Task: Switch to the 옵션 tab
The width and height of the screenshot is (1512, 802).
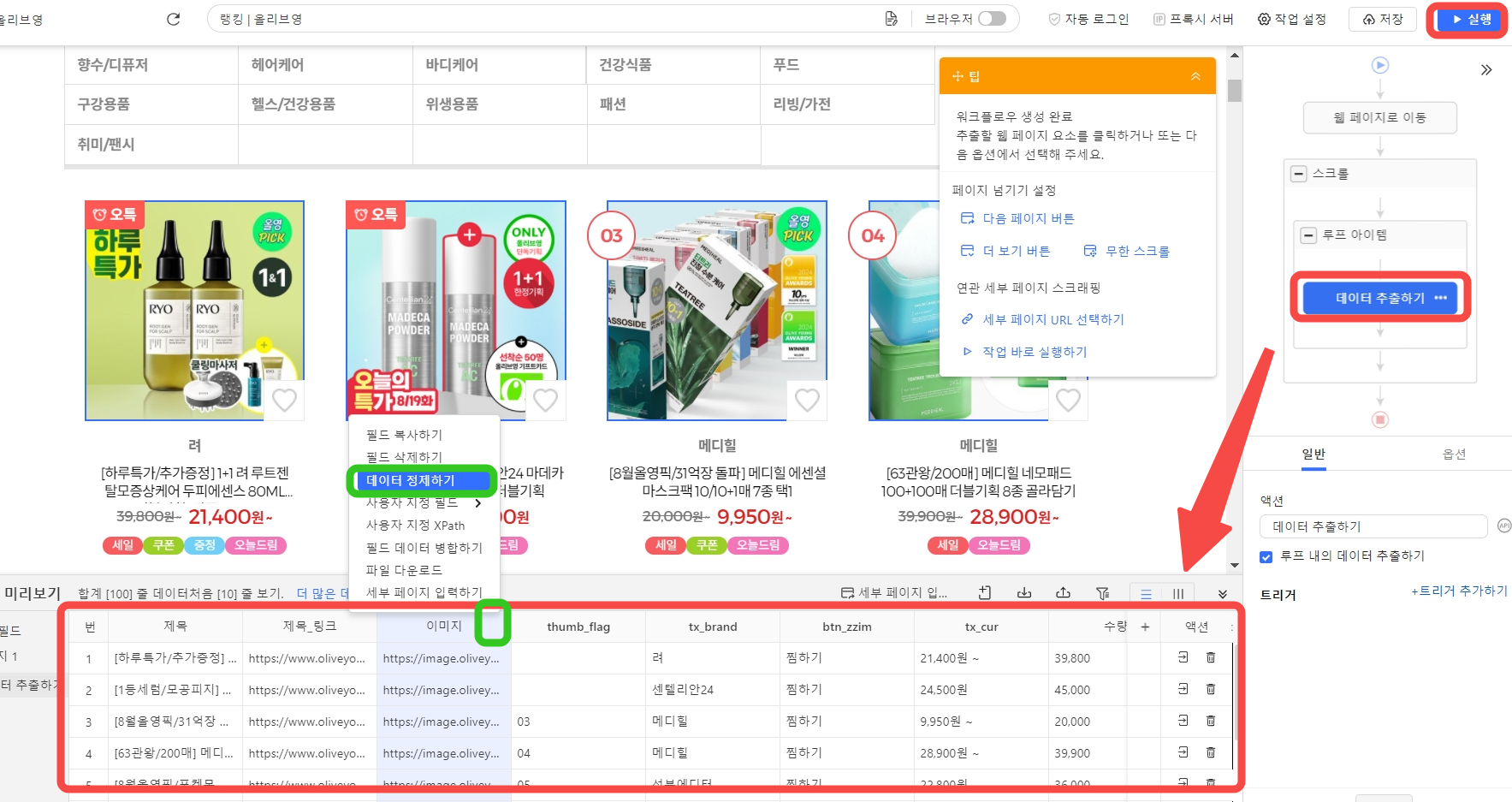Action: (x=1454, y=454)
